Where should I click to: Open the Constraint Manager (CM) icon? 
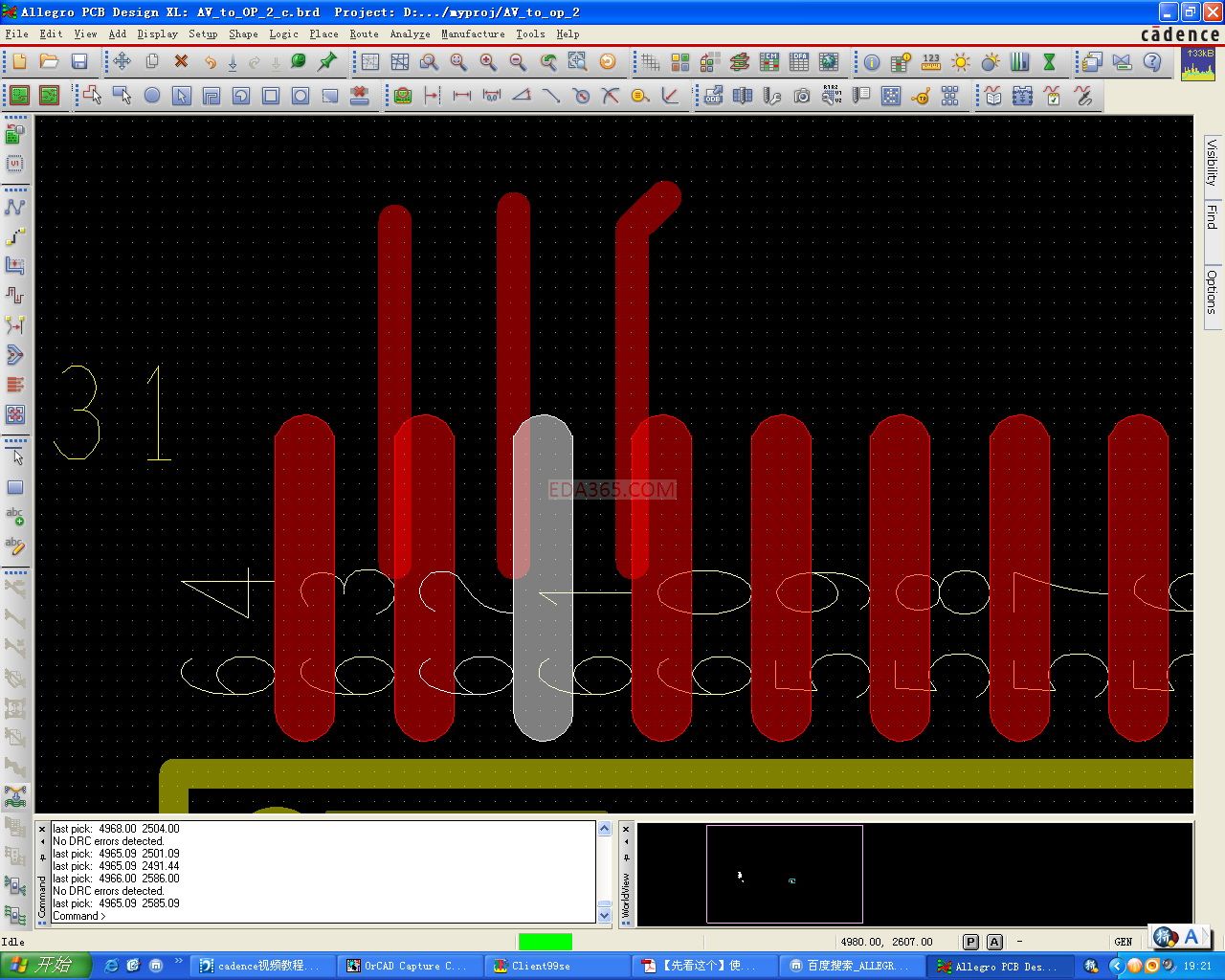769,62
